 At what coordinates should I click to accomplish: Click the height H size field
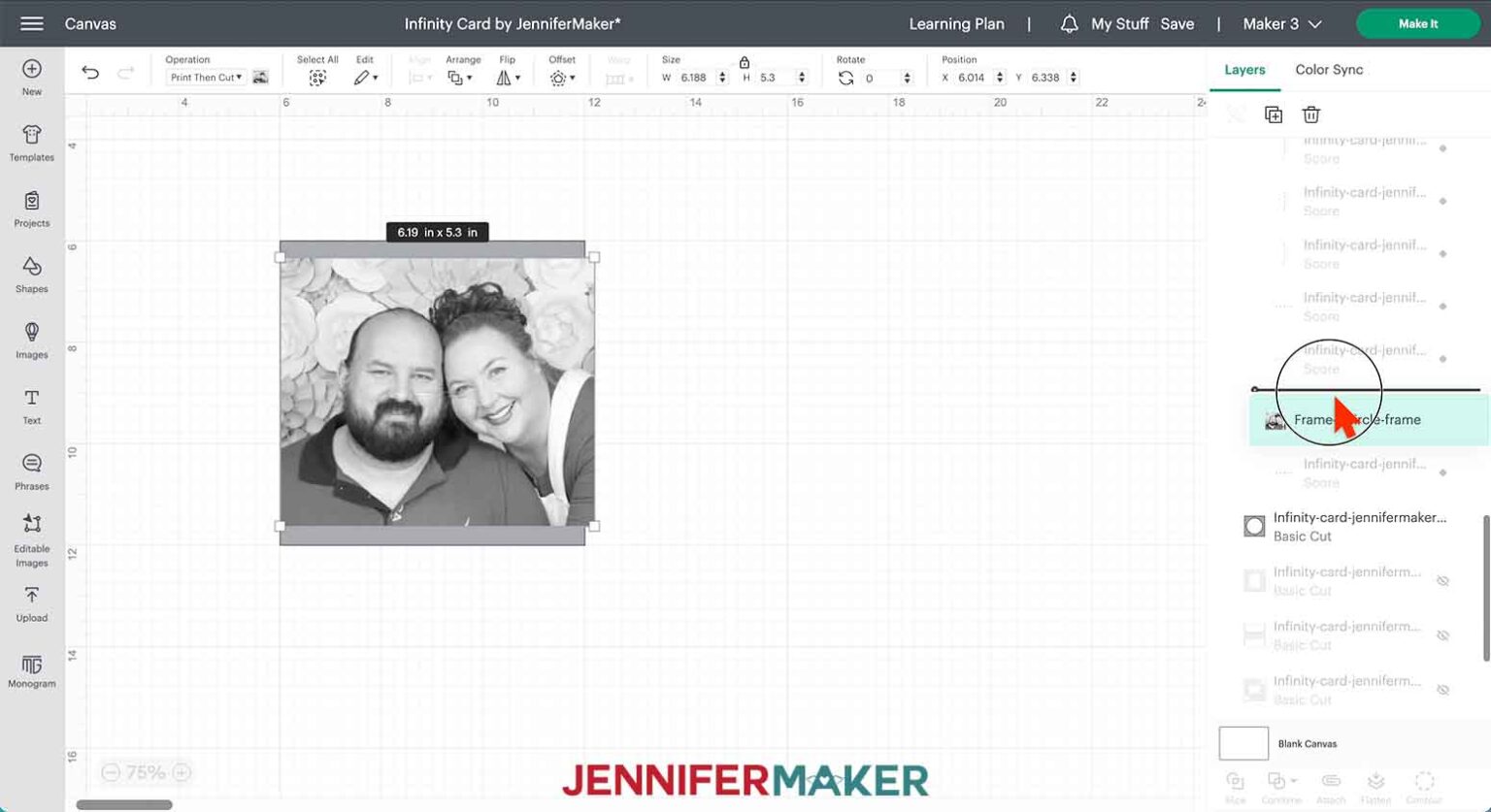[x=775, y=78]
